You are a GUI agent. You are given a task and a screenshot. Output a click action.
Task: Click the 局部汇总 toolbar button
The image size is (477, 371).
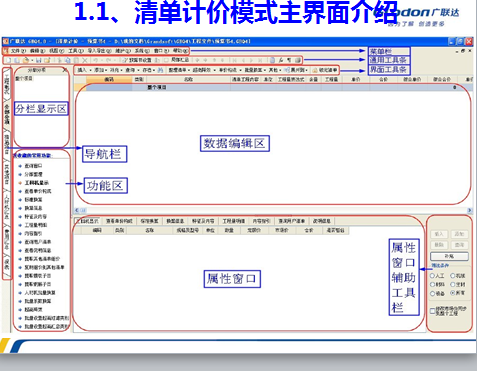coord(177,60)
